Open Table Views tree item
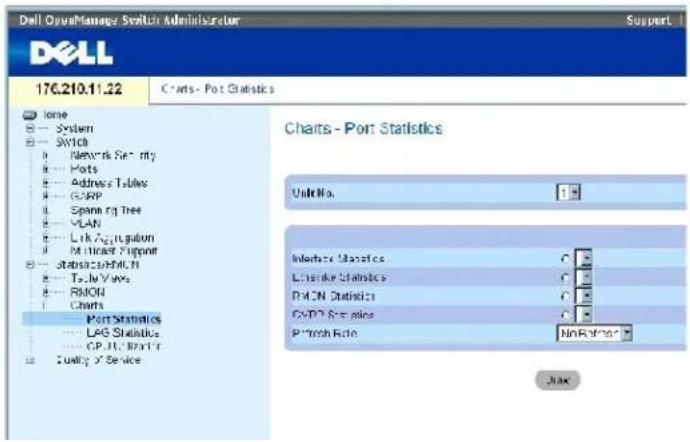This screenshot has height=442, width=690. click(x=100, y=278)
